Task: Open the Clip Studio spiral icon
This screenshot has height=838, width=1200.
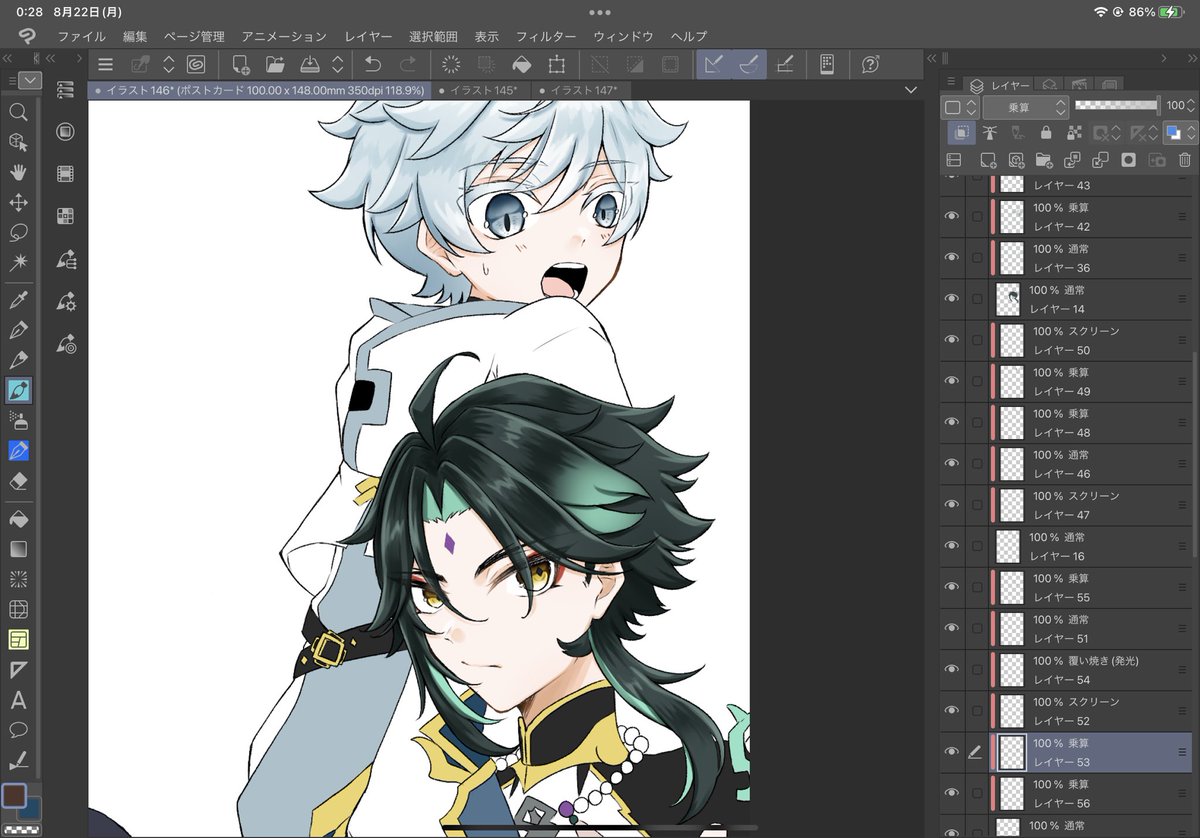Action: (x=197, y=65)
